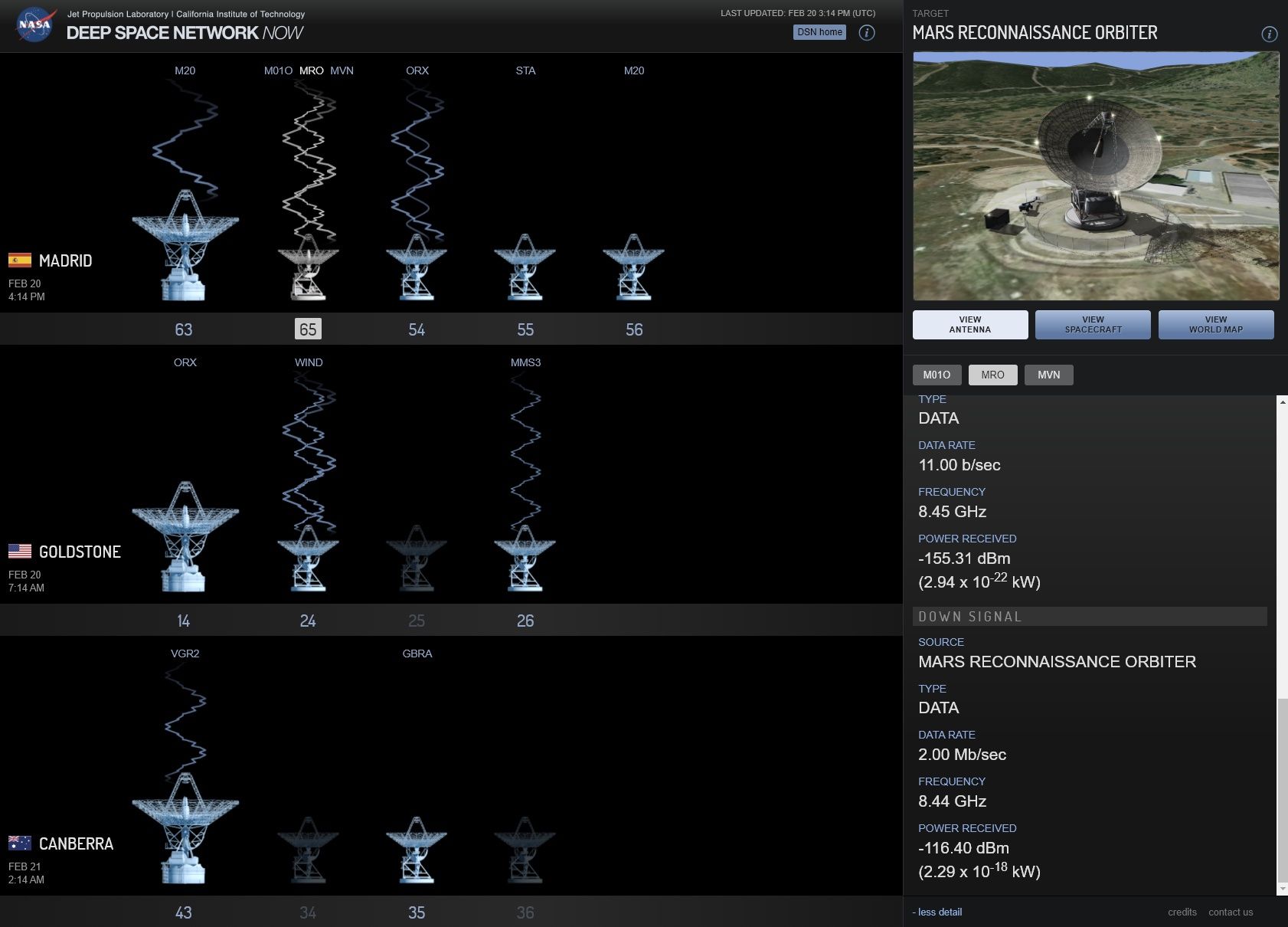Click highlighted antenna number 65
This screenshot has width=1288, height=927.
click(x=308, y=329)
